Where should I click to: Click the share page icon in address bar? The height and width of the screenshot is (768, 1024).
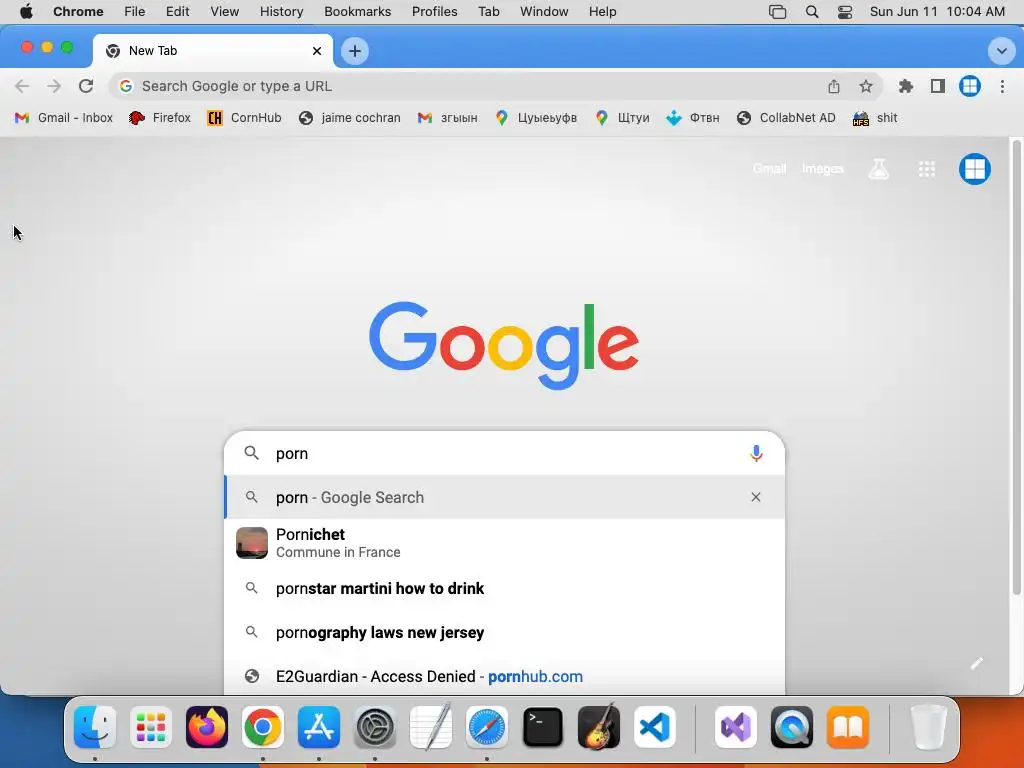click(x=834, y=86)
